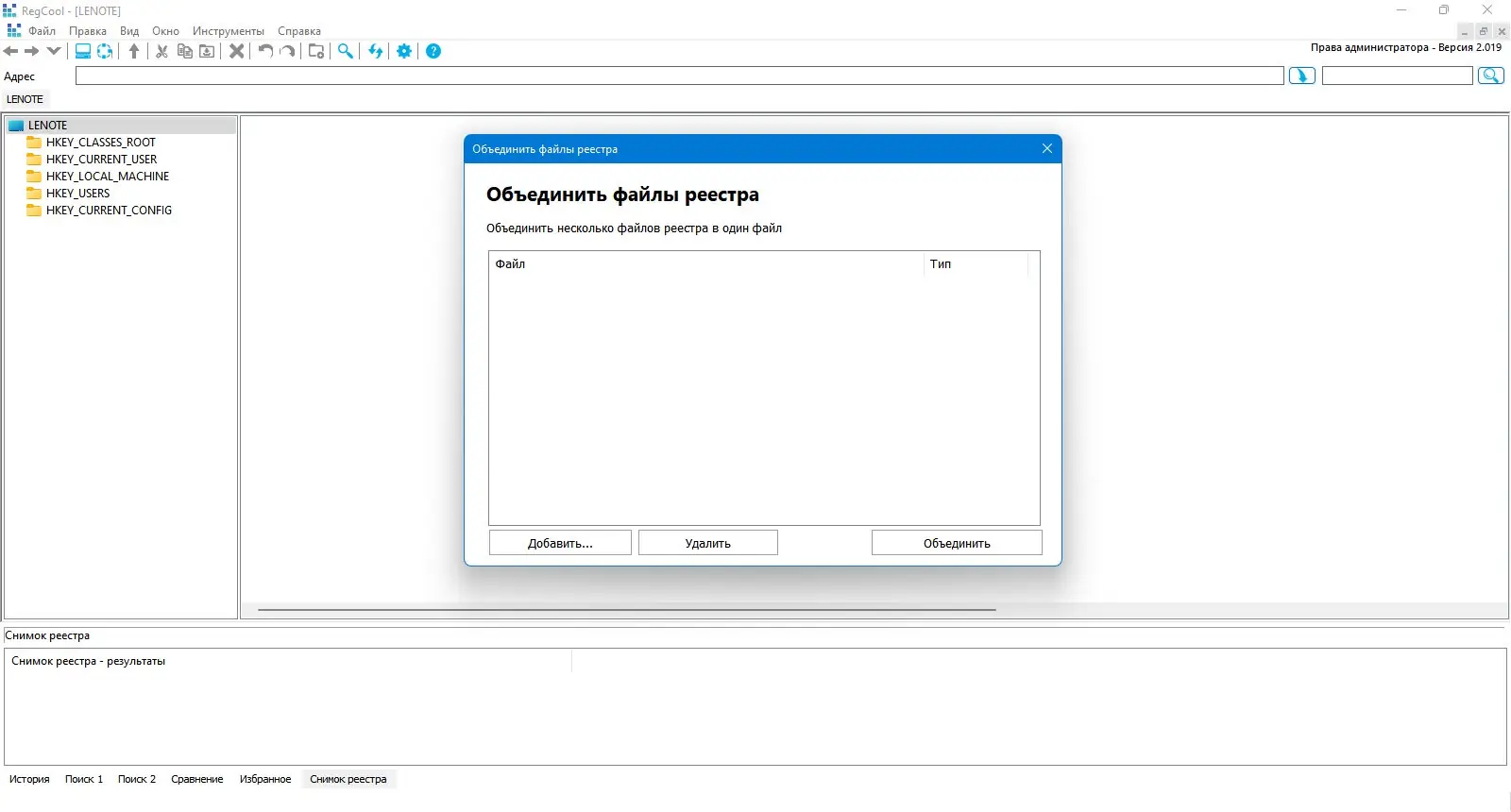
Task: Open the Правка menu
Action: (x=88, y=31)
